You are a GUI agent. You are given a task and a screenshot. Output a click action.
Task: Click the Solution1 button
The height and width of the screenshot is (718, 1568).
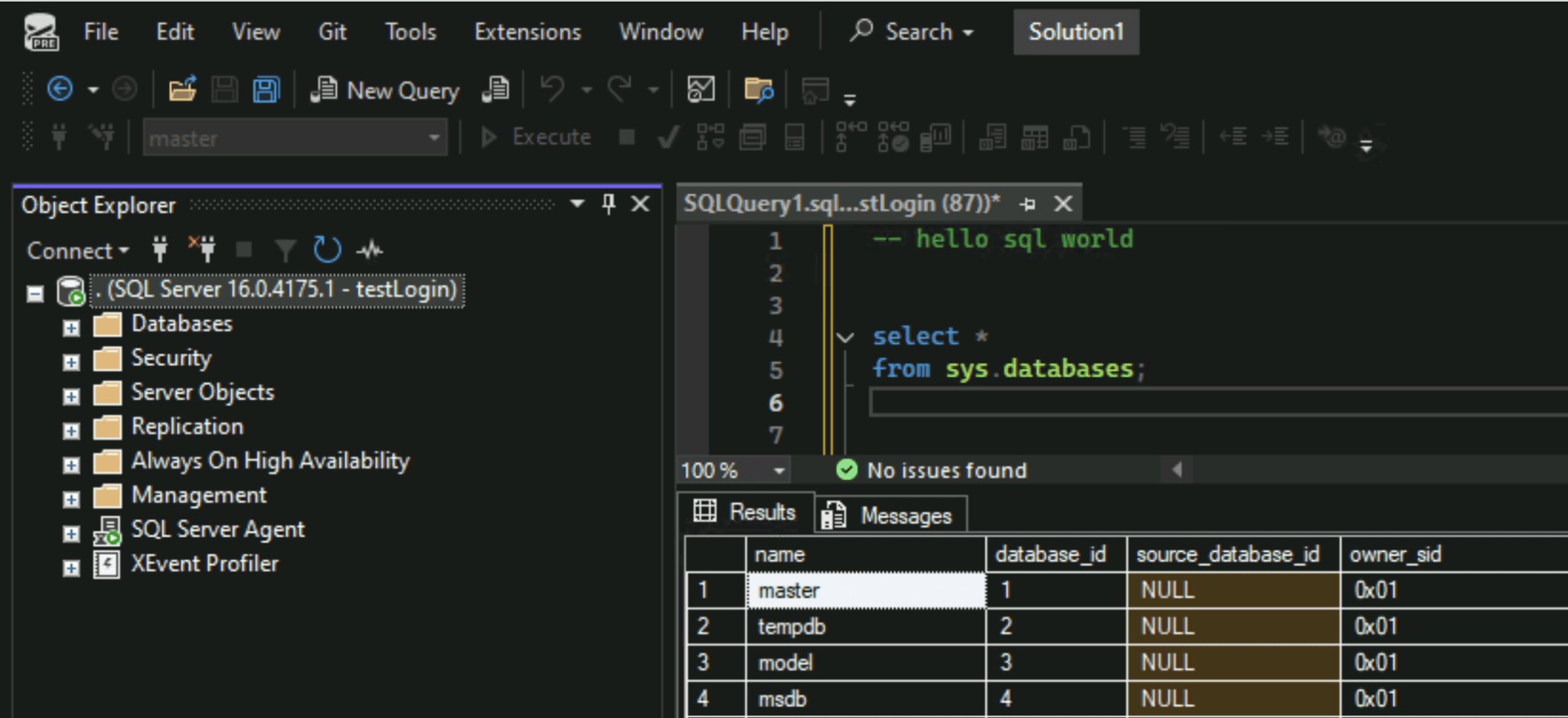(x=1076, y=31)
